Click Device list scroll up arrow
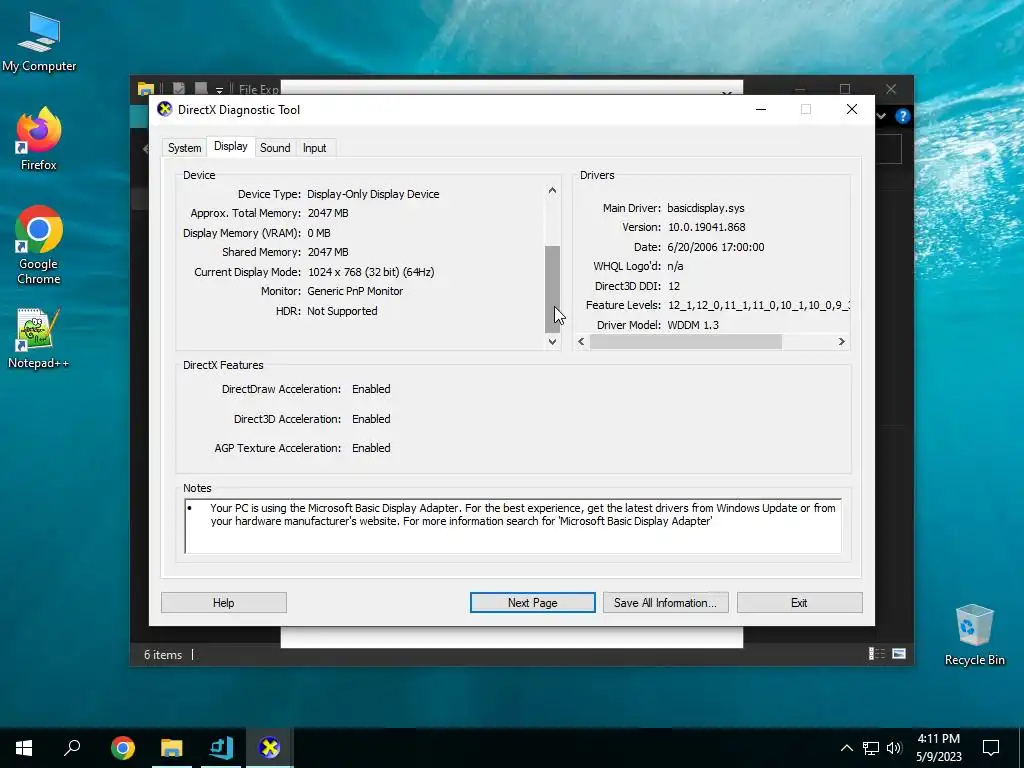 tap(552, 191)
